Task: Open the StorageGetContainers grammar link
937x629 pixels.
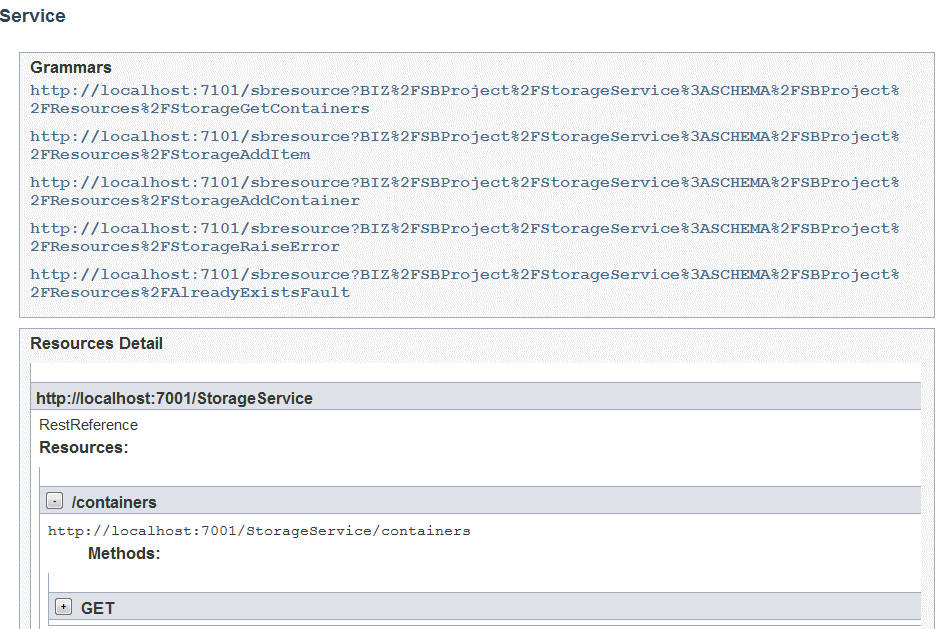Action: click(464, 100)
